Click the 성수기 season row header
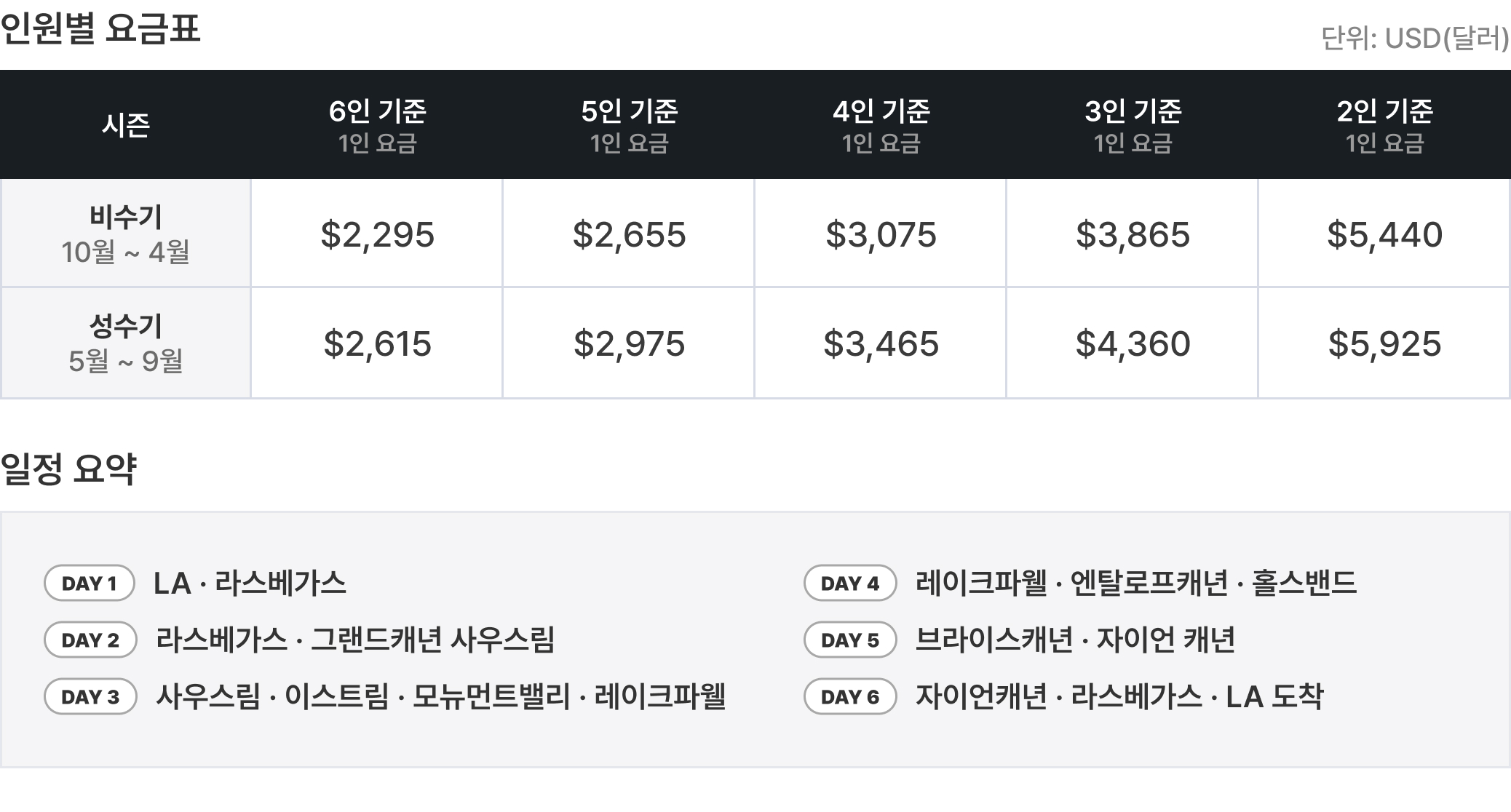1511x812 pixels. (x=125, y=343)
